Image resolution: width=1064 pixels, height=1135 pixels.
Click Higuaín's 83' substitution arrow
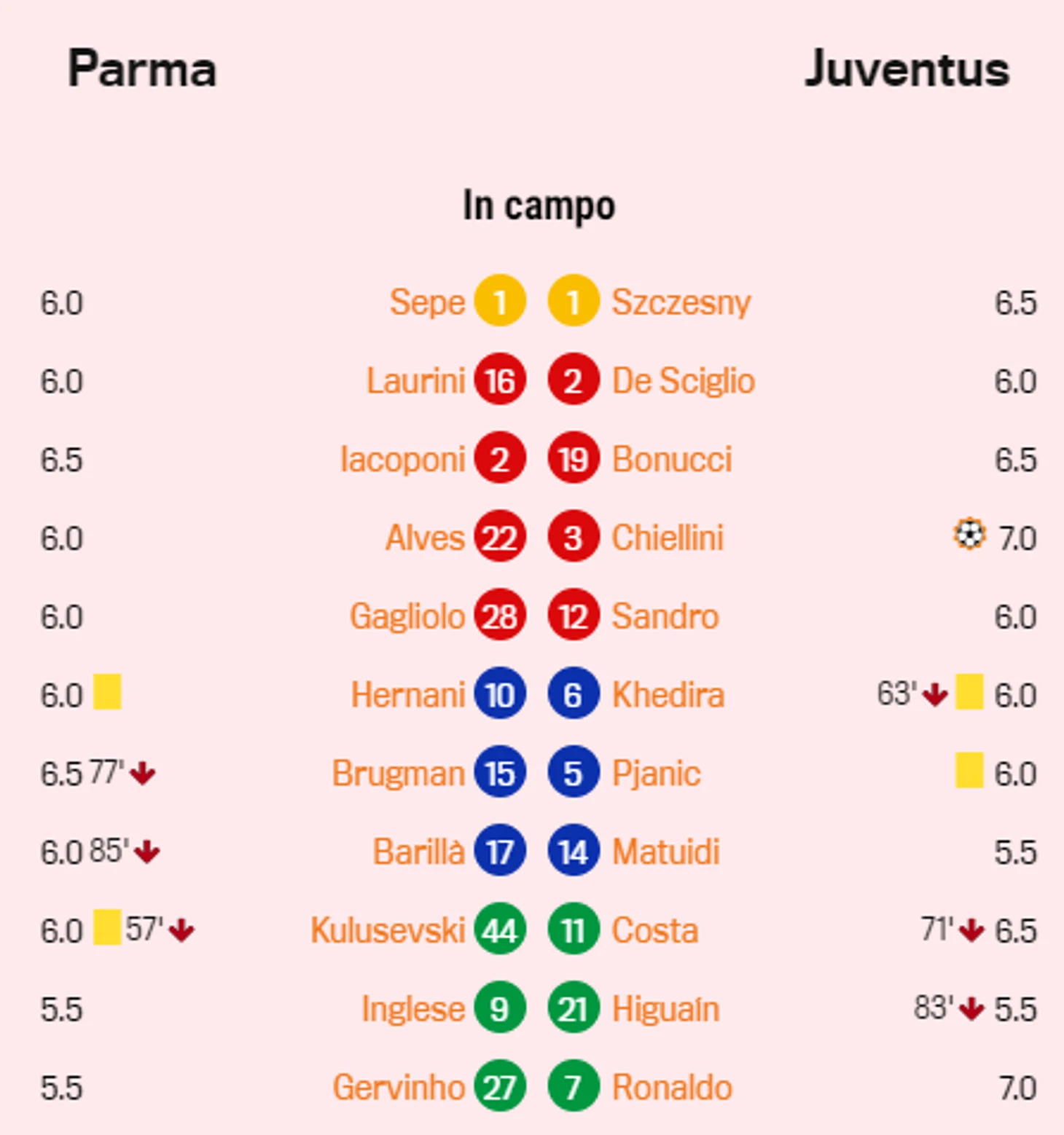point(971,1009)
